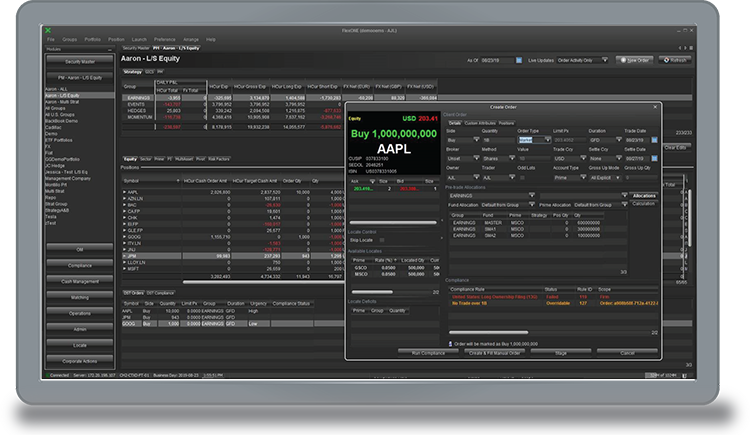The height and width of the screenshot is (435, 750).
Task: Switch to the Risk Factors tab
Action: point(219,159)
